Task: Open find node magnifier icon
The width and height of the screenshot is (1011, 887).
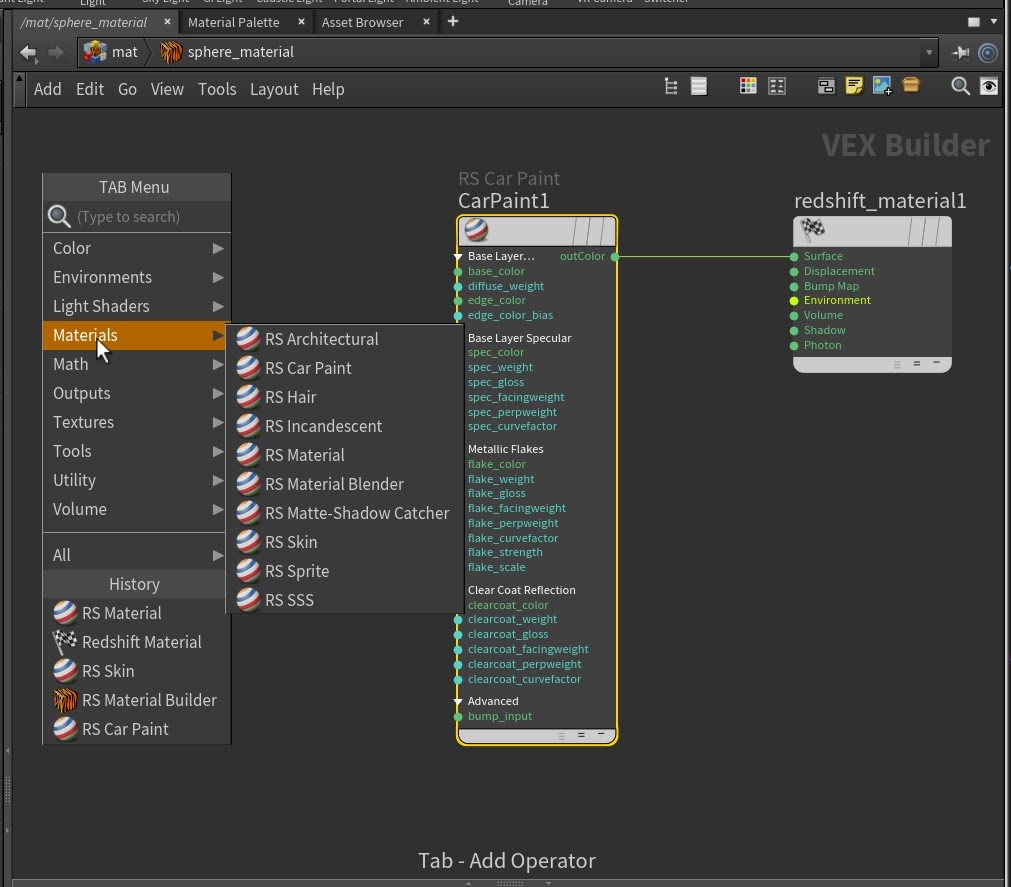Action: [960, 86]
